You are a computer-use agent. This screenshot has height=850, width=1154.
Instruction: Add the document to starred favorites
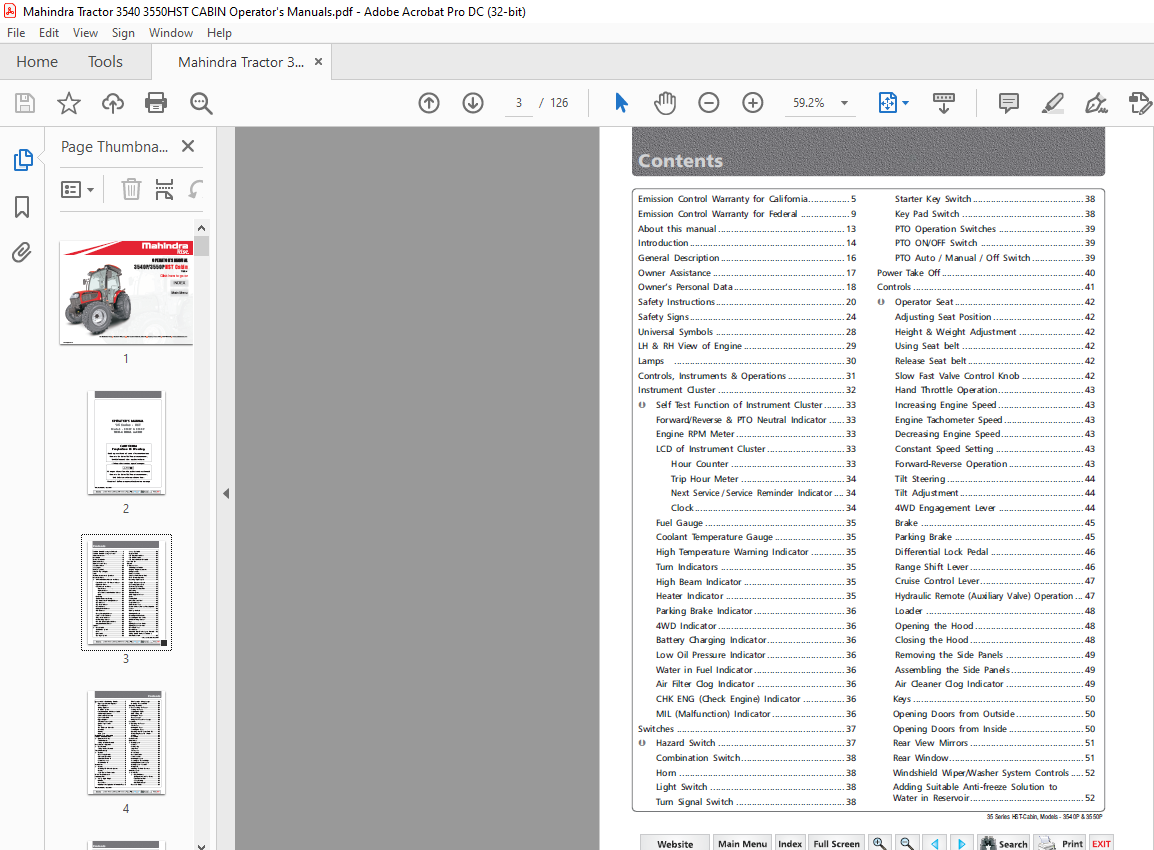(x=68, y=103)
